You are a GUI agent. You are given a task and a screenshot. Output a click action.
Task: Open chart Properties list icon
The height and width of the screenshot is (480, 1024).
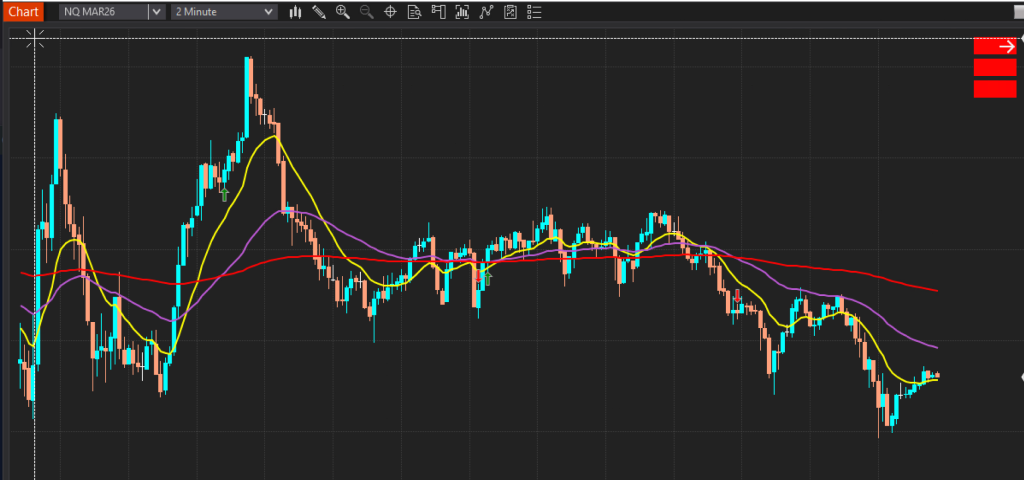coord(534,12)
